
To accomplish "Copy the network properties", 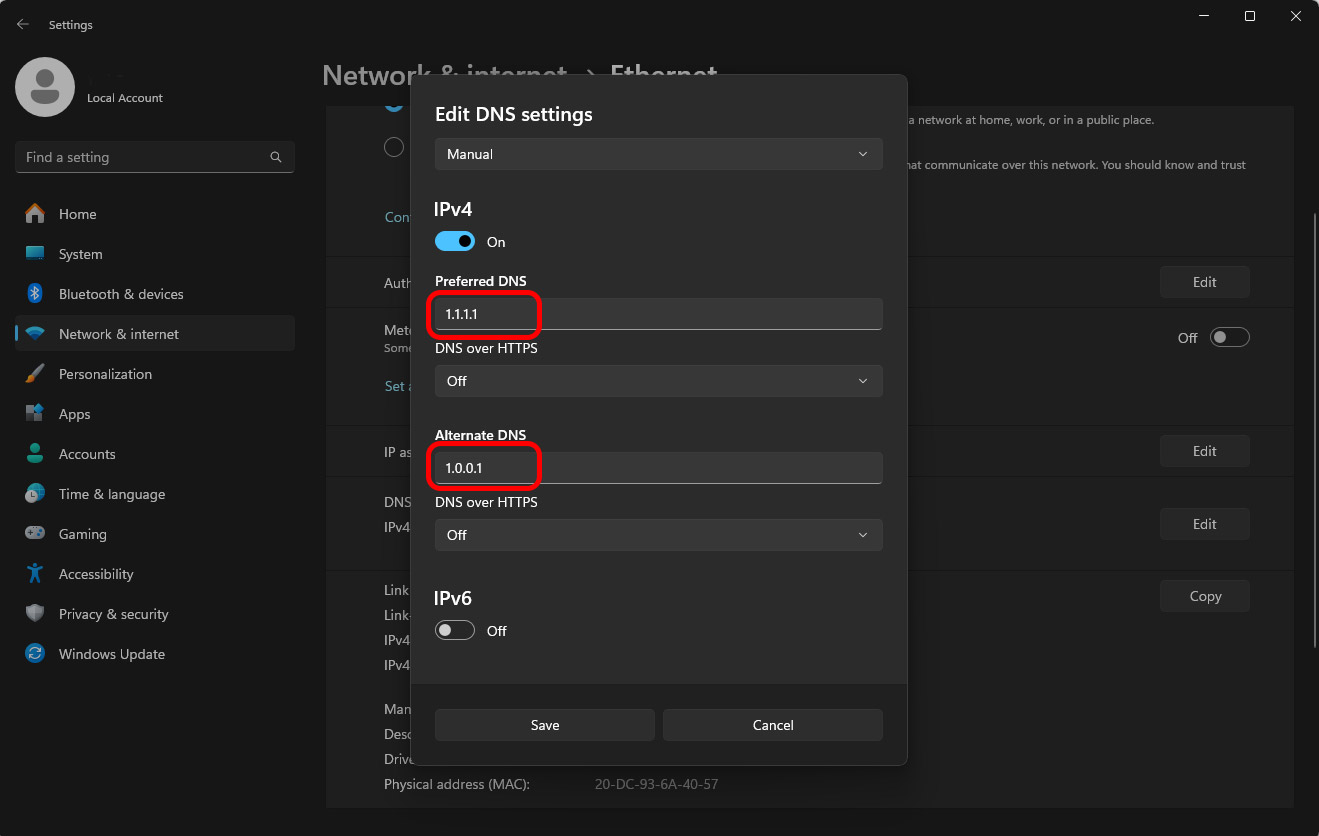I will (x=1205, y=596).
